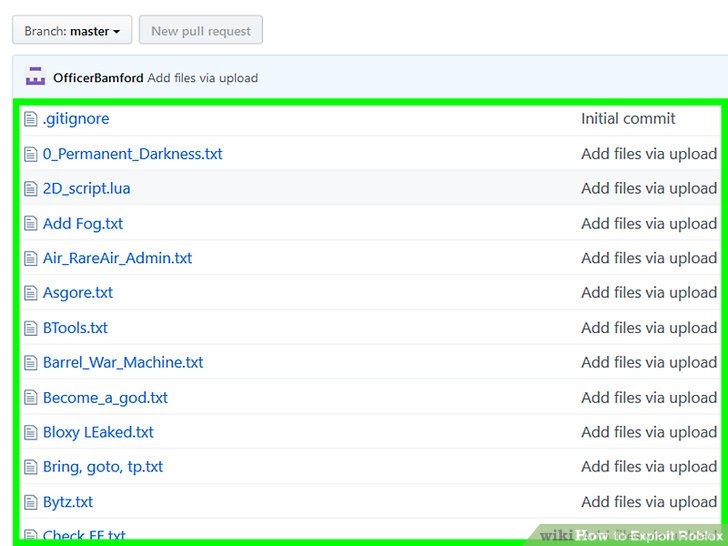Click the file icon beside Bloxy LEaked.txt
The image size is (728, 546).
tap(31, 433)
